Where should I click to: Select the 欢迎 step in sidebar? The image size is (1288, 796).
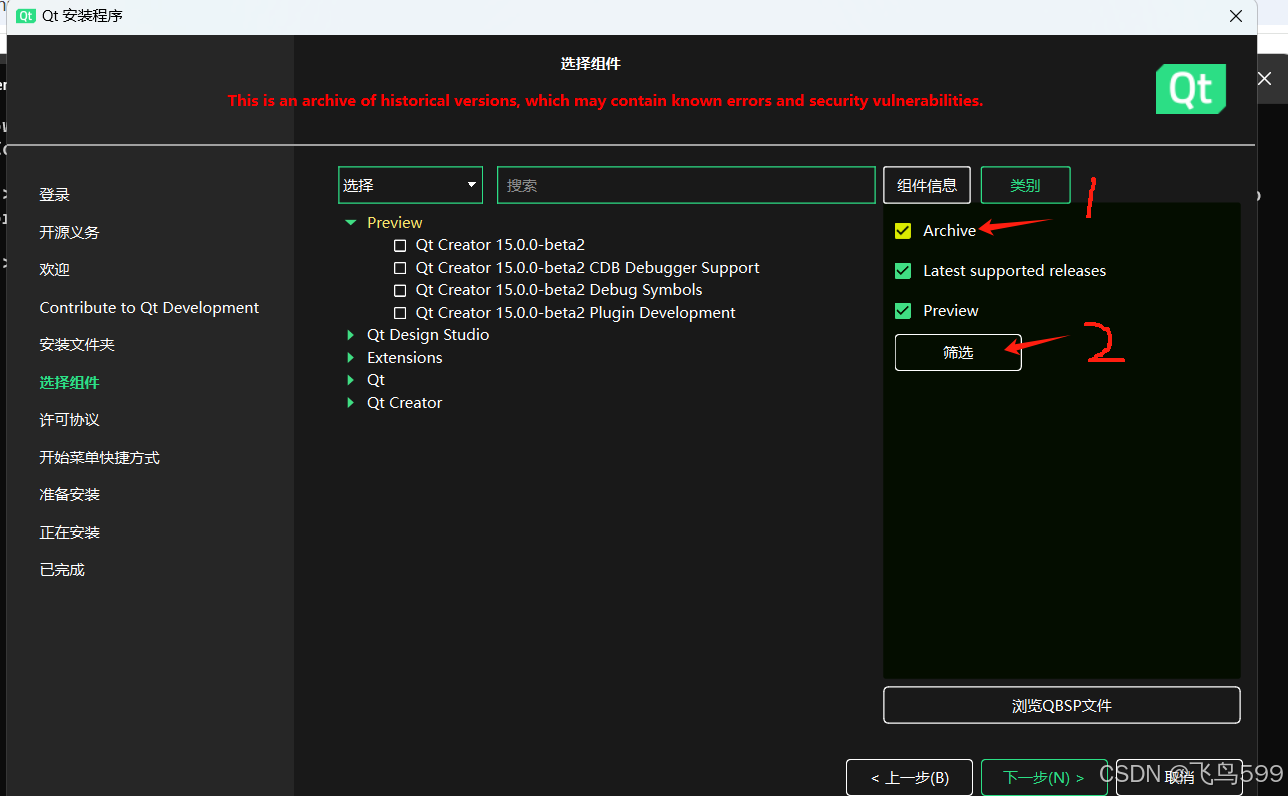[55, 270]
